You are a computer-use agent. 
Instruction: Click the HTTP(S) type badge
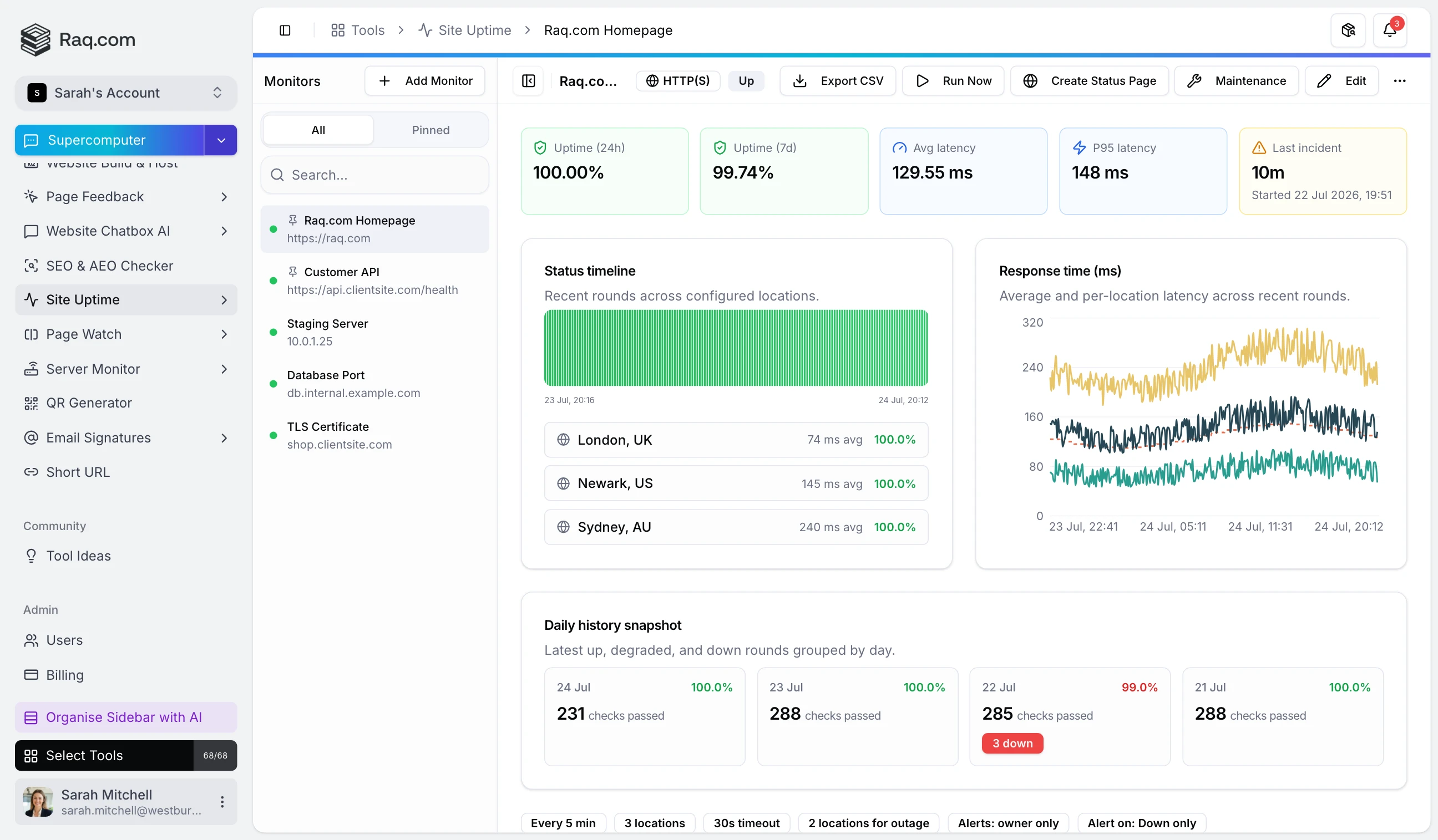point(678,81)
